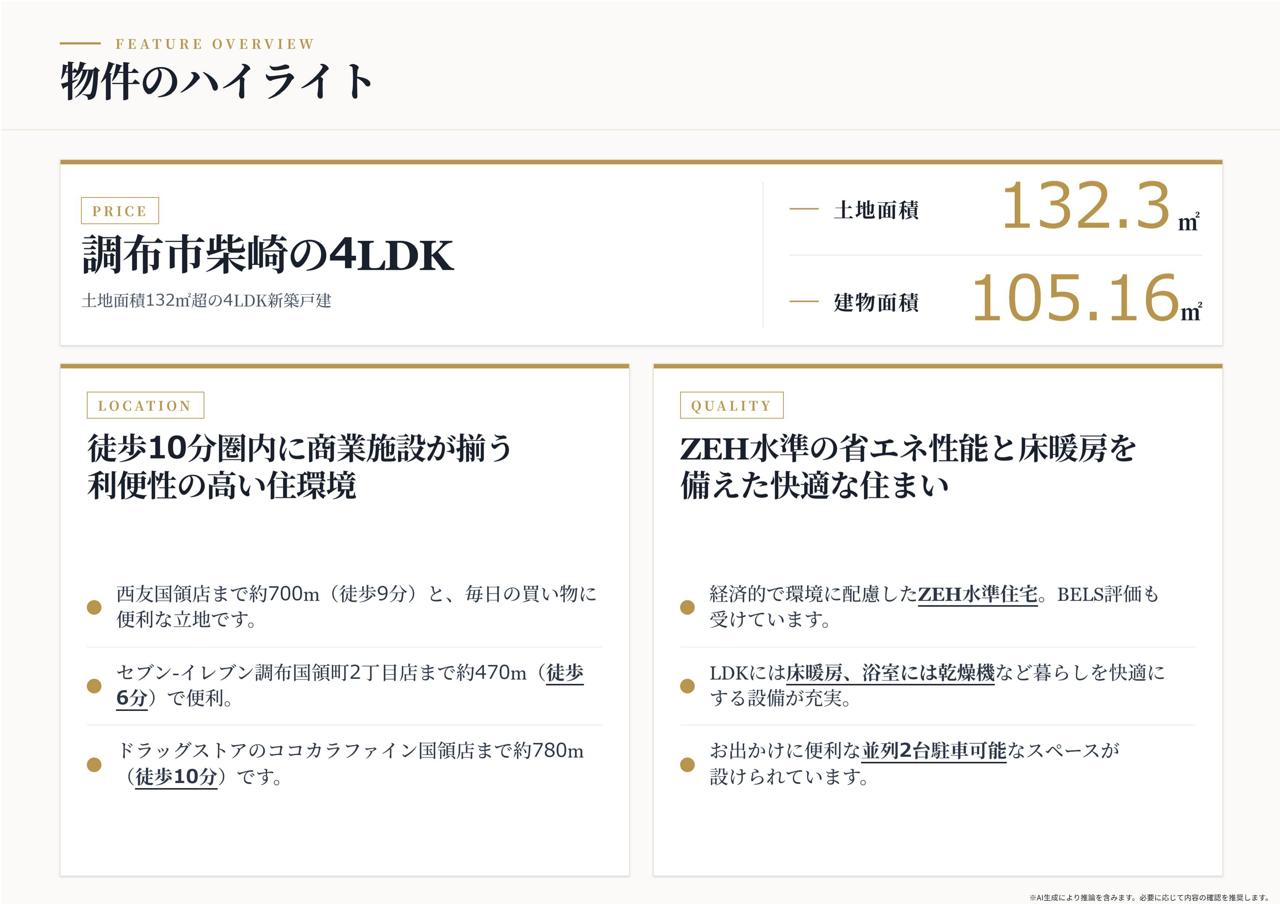Open the underlined 床暖房、浴室には乾燥機 text
The height and width of the screenshot is (904, 1280).
point(890,673)
